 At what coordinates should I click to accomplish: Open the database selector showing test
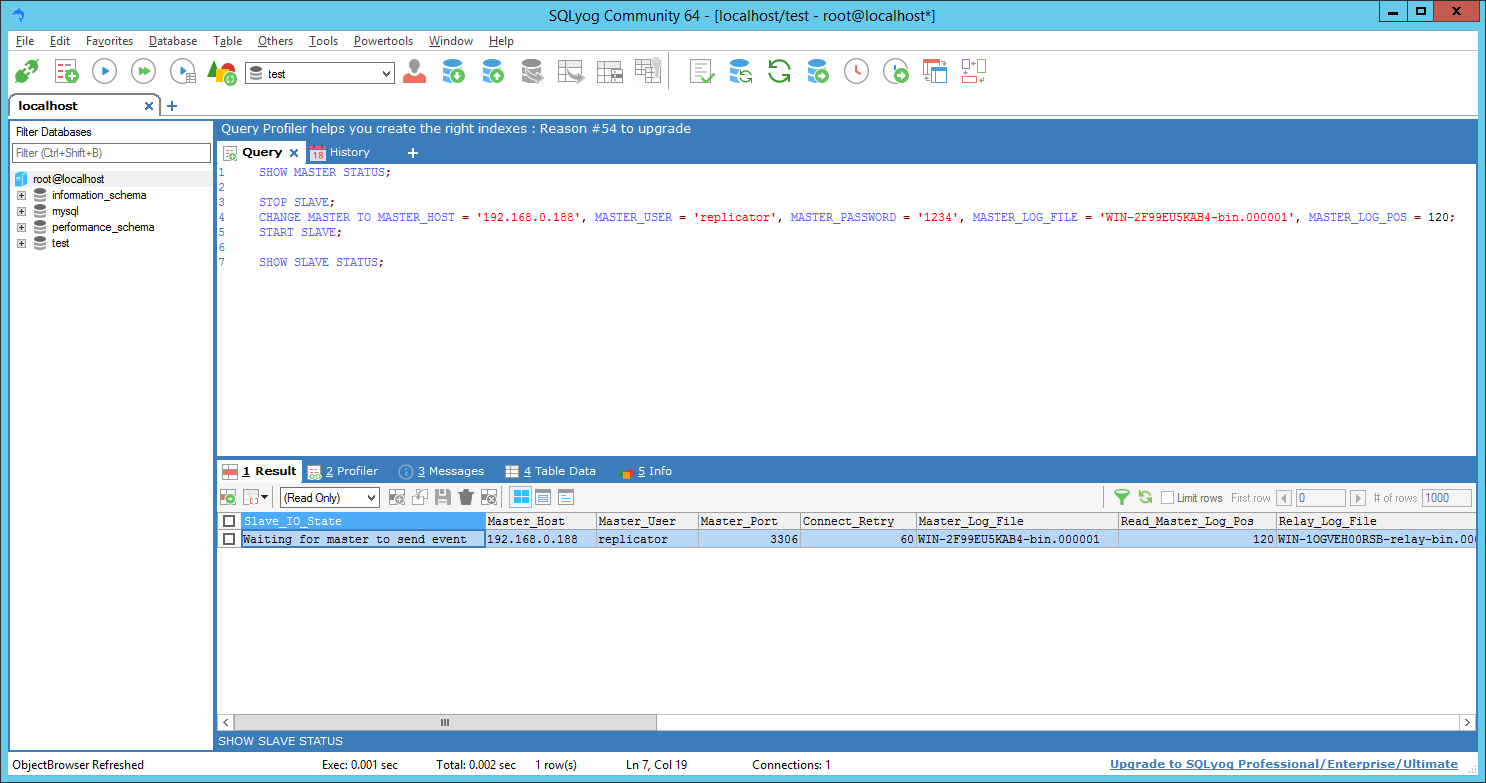(x=320, y=74)
